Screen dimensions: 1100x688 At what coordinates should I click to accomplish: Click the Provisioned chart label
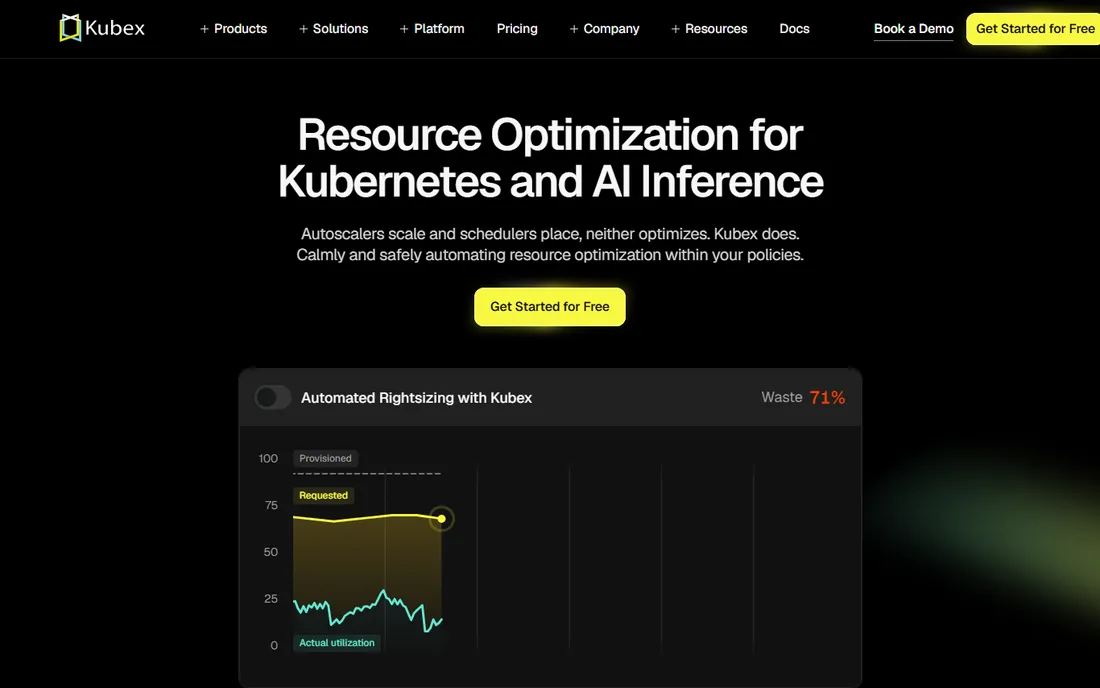pyautogui.click(x=326, y=459)
